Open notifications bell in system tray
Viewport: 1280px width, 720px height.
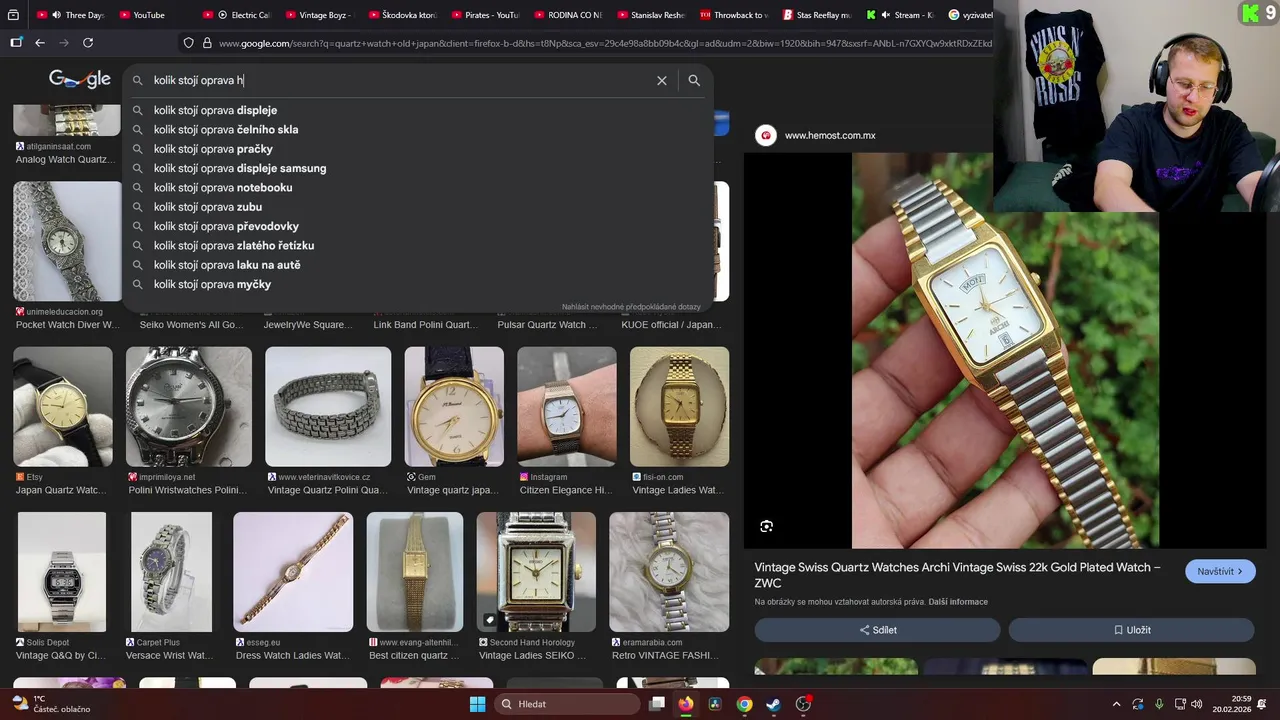pos(1262,704)
